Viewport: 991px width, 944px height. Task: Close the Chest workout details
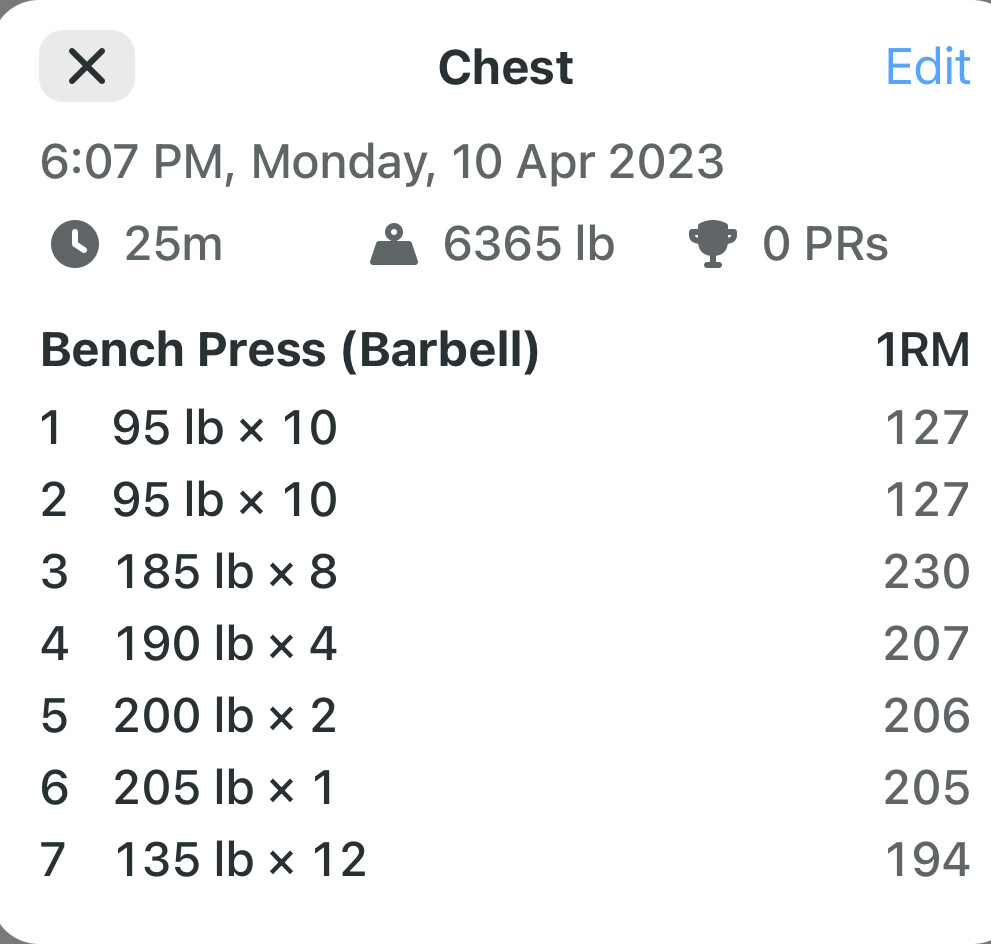(87, 66)
